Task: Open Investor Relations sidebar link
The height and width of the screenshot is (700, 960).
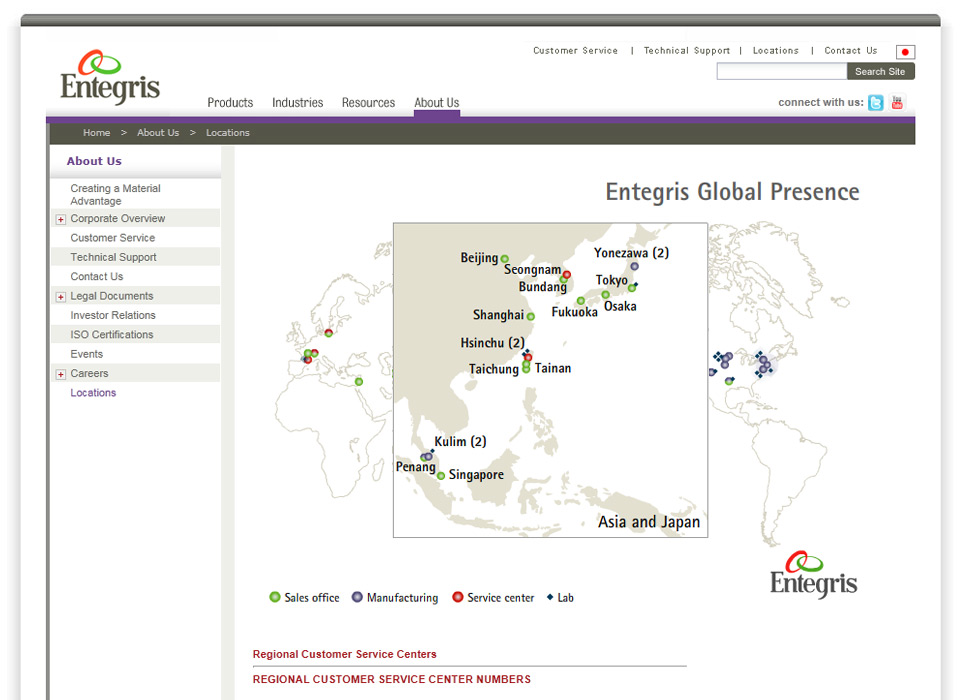Action: (x=113, y=315)
